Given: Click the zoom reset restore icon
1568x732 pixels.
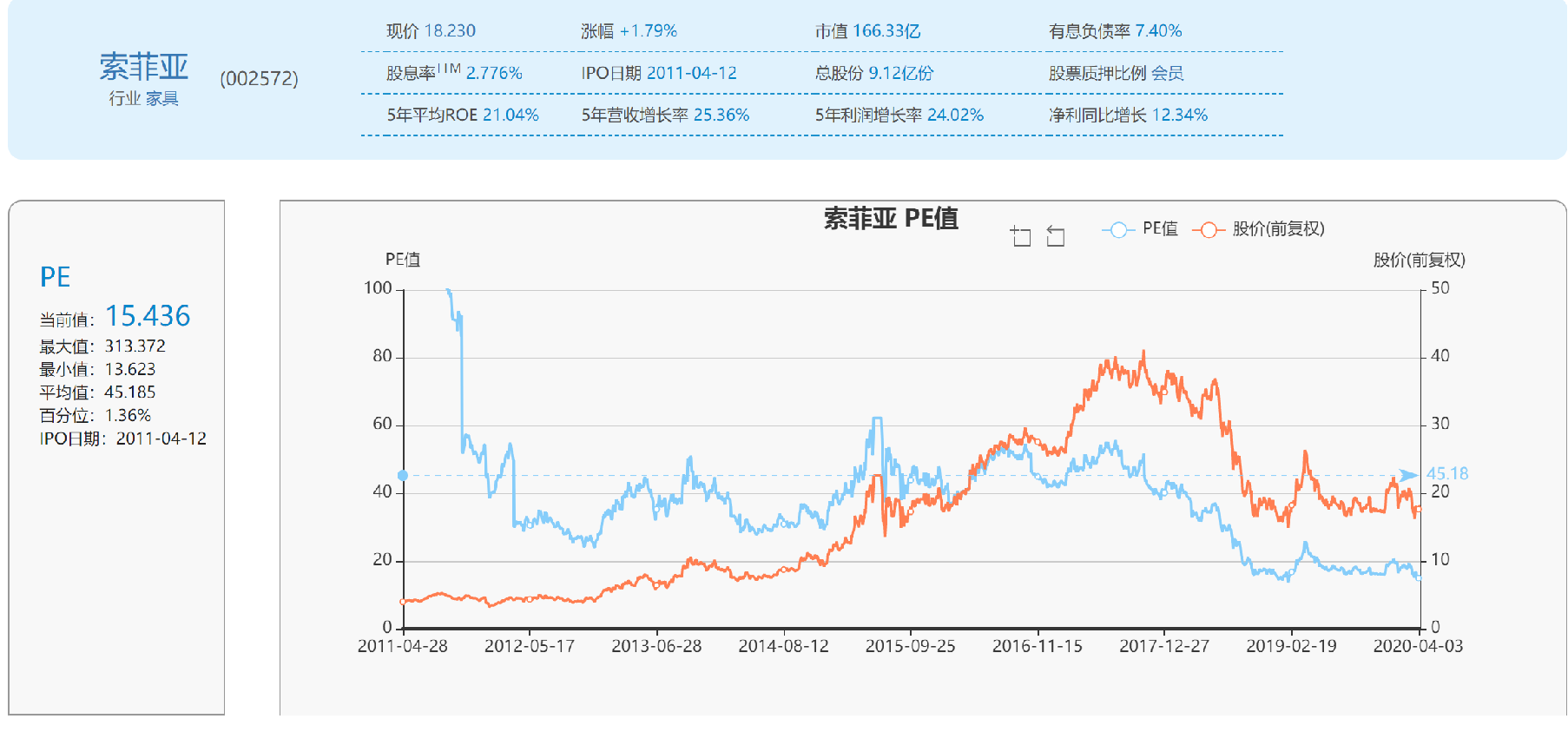Looking at the screenshot, I should tap(1055, 235).
